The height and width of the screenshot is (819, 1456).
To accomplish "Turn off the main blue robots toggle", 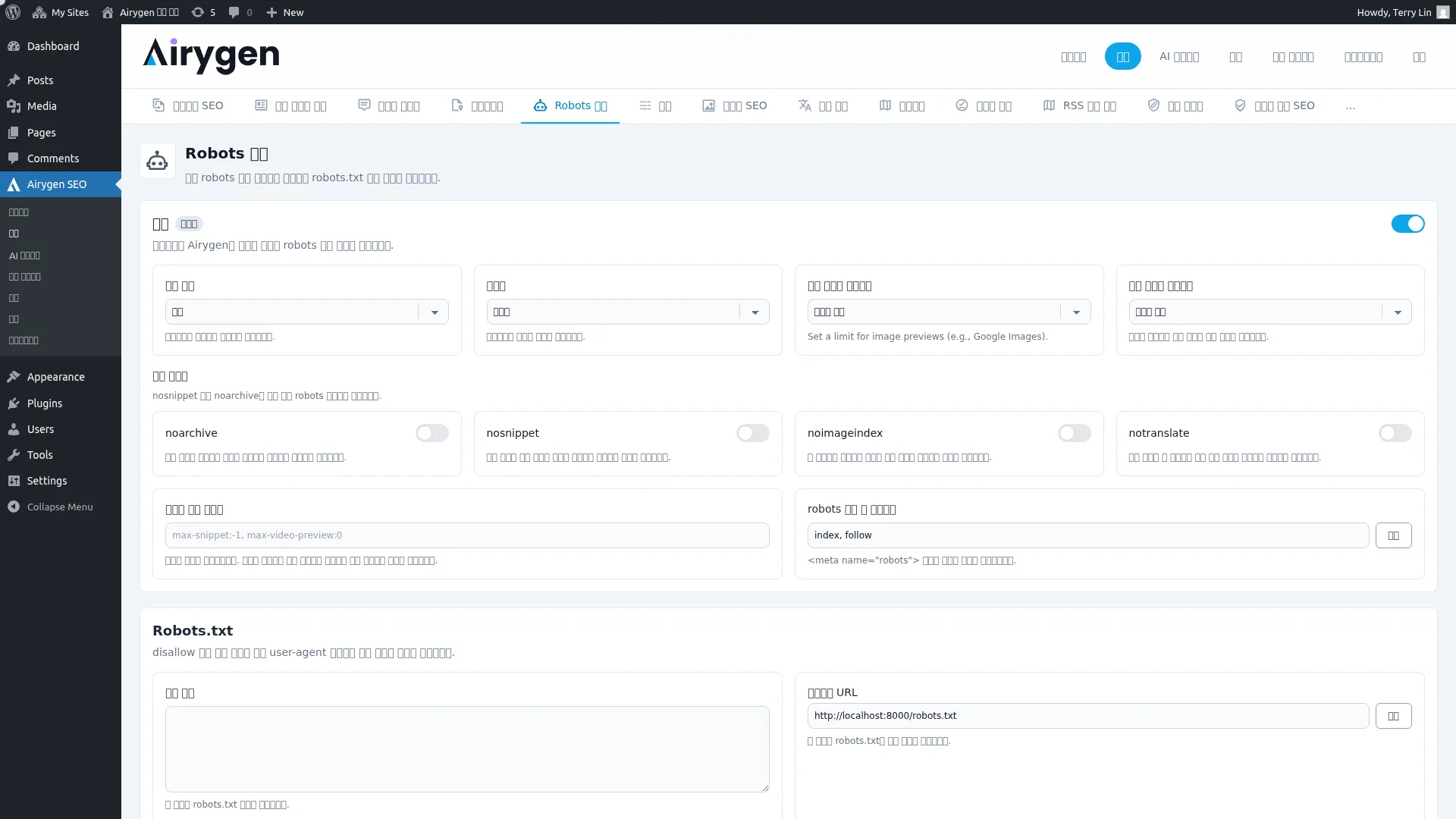I will (x=1407, y=224).
